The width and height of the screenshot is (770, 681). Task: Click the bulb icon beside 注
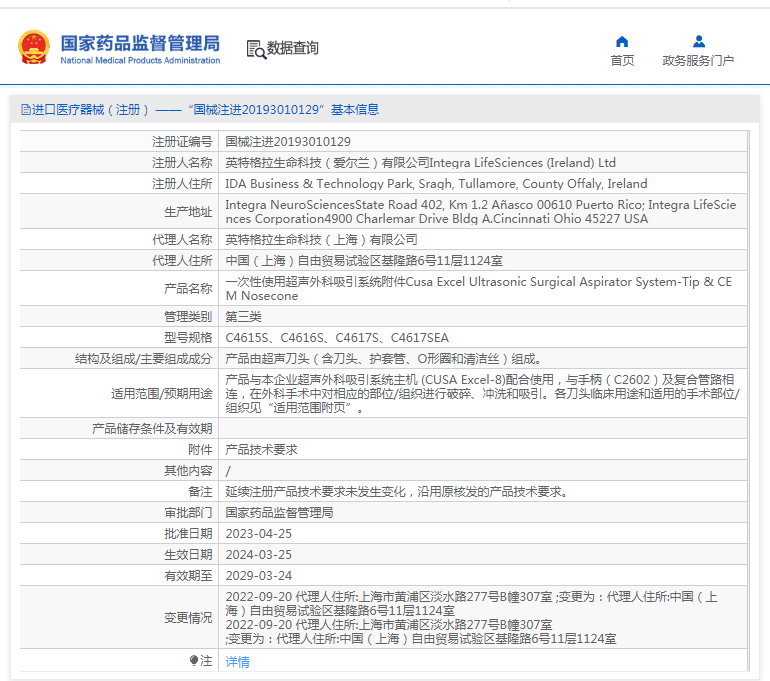pyautogui.click(x=194, y=660)
